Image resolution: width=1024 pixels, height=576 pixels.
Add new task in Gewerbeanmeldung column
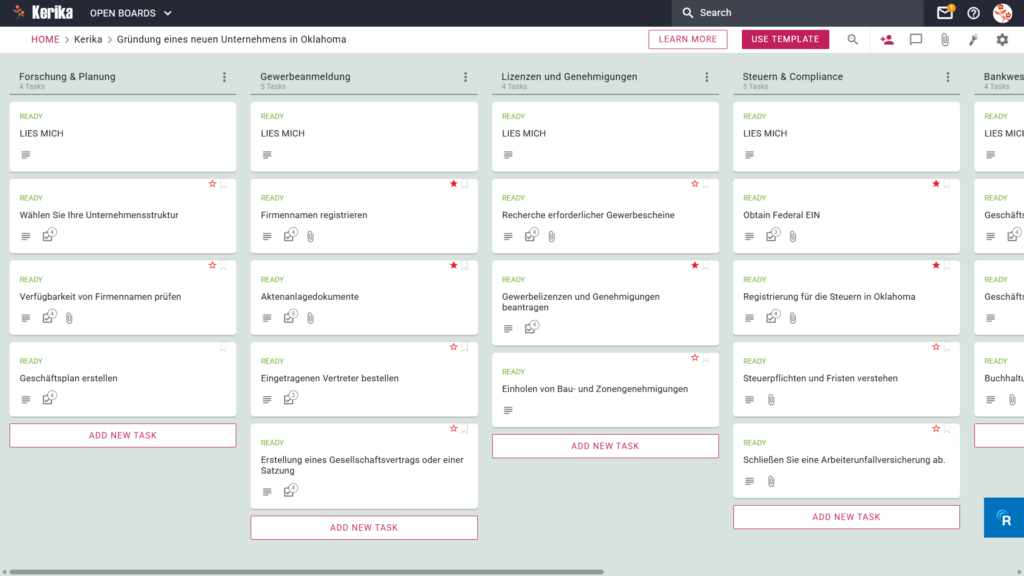[x=364, y=528]
